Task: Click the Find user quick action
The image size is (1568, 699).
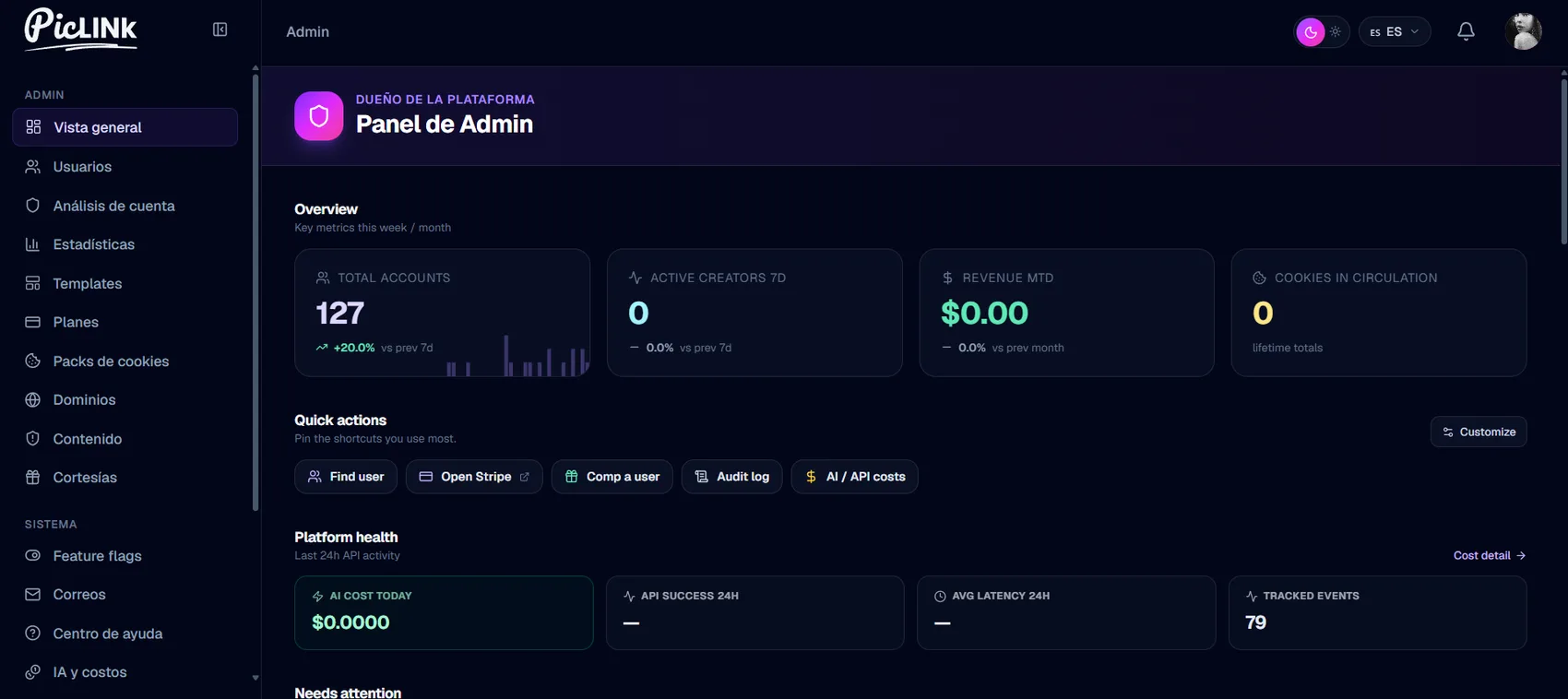Action: click(346, 477)
